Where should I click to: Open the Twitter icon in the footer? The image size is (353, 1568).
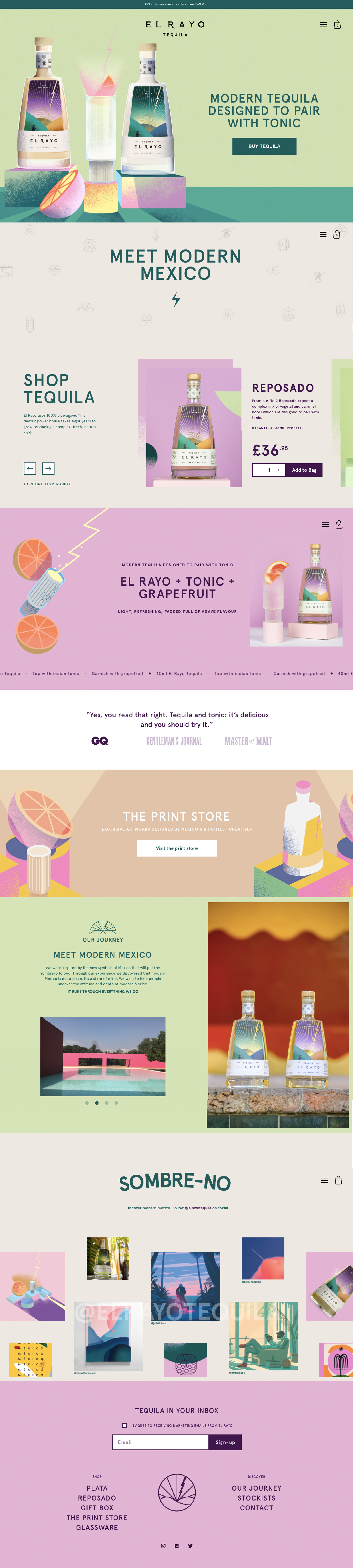point(191,1545)
